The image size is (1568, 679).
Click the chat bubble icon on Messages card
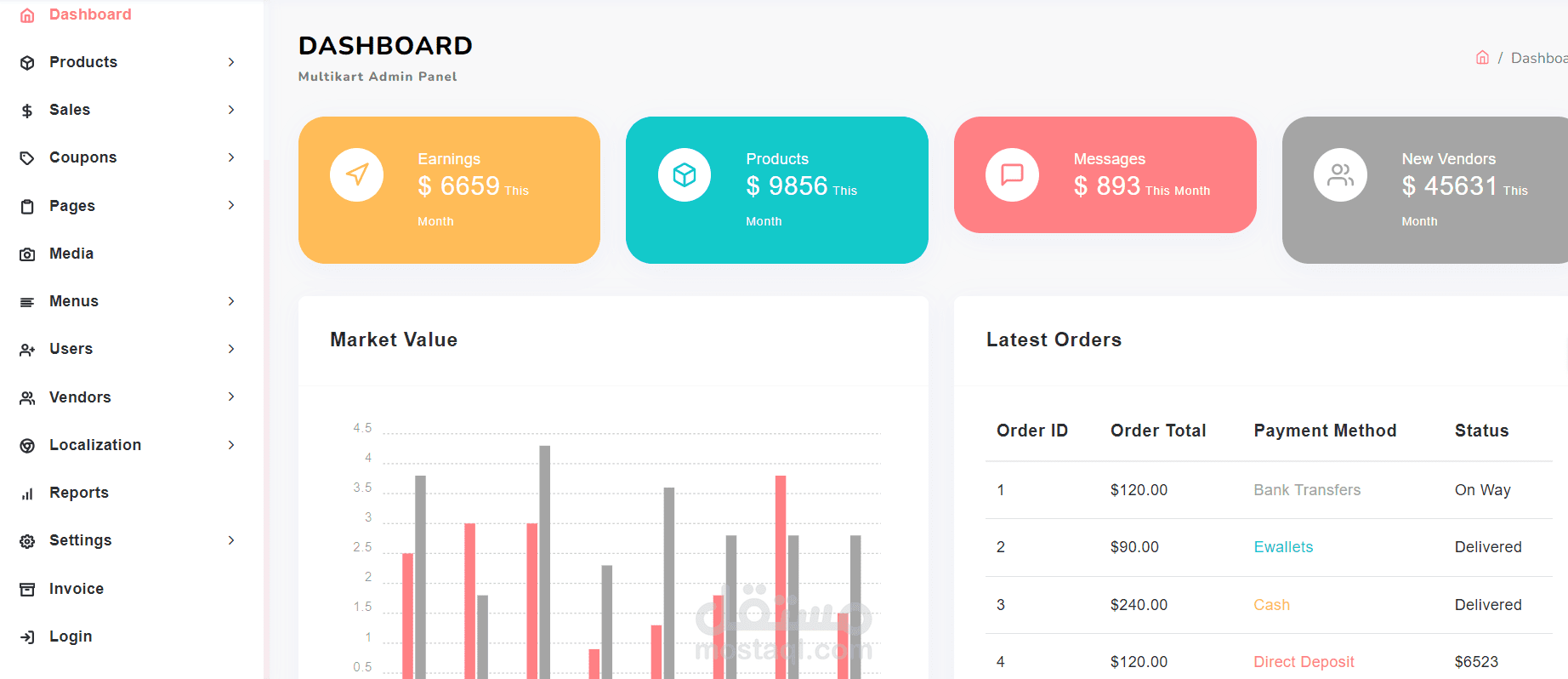click(x=1012, y=174)
